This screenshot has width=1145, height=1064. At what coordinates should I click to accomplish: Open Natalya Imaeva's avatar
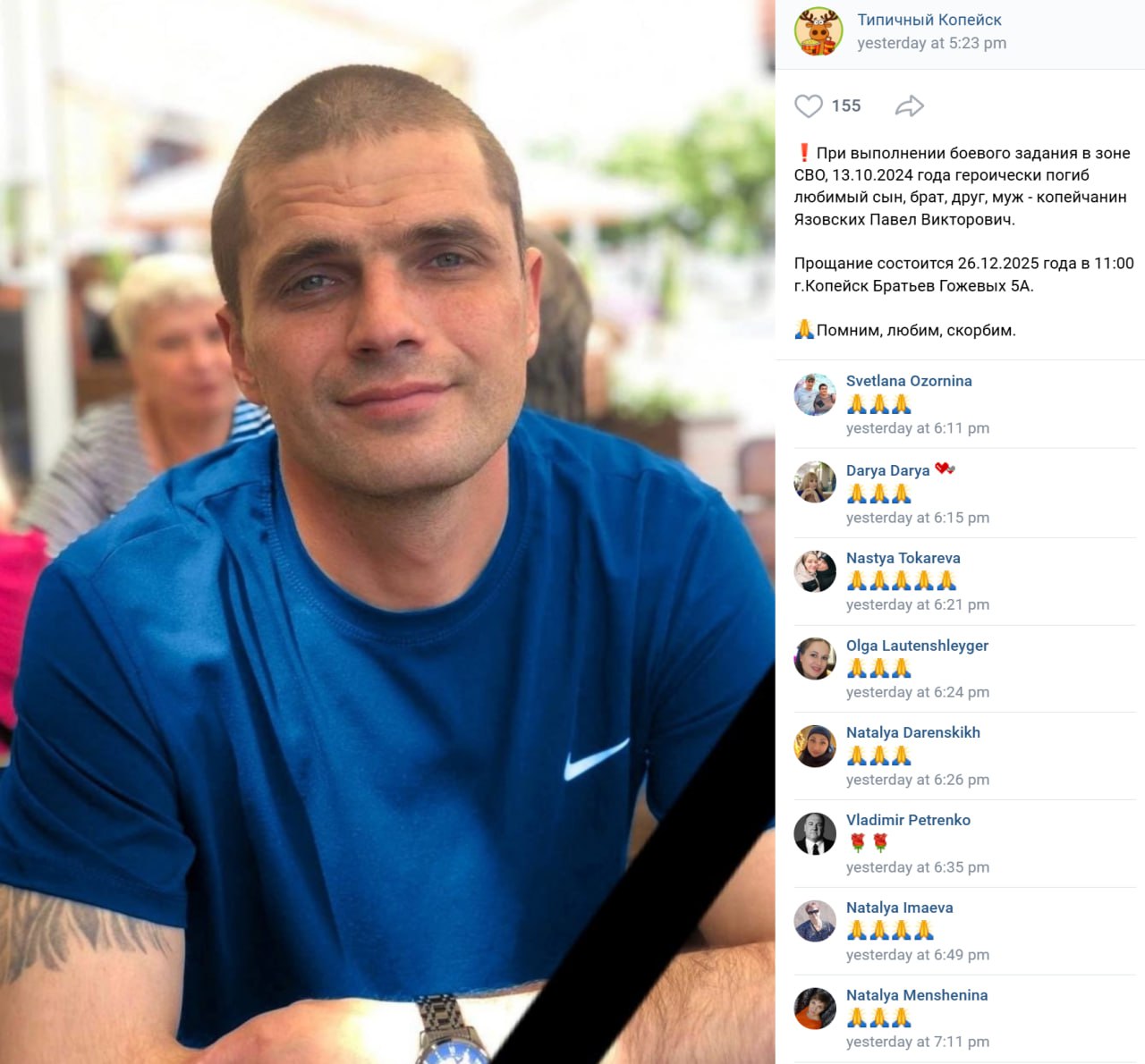(815, 921)
